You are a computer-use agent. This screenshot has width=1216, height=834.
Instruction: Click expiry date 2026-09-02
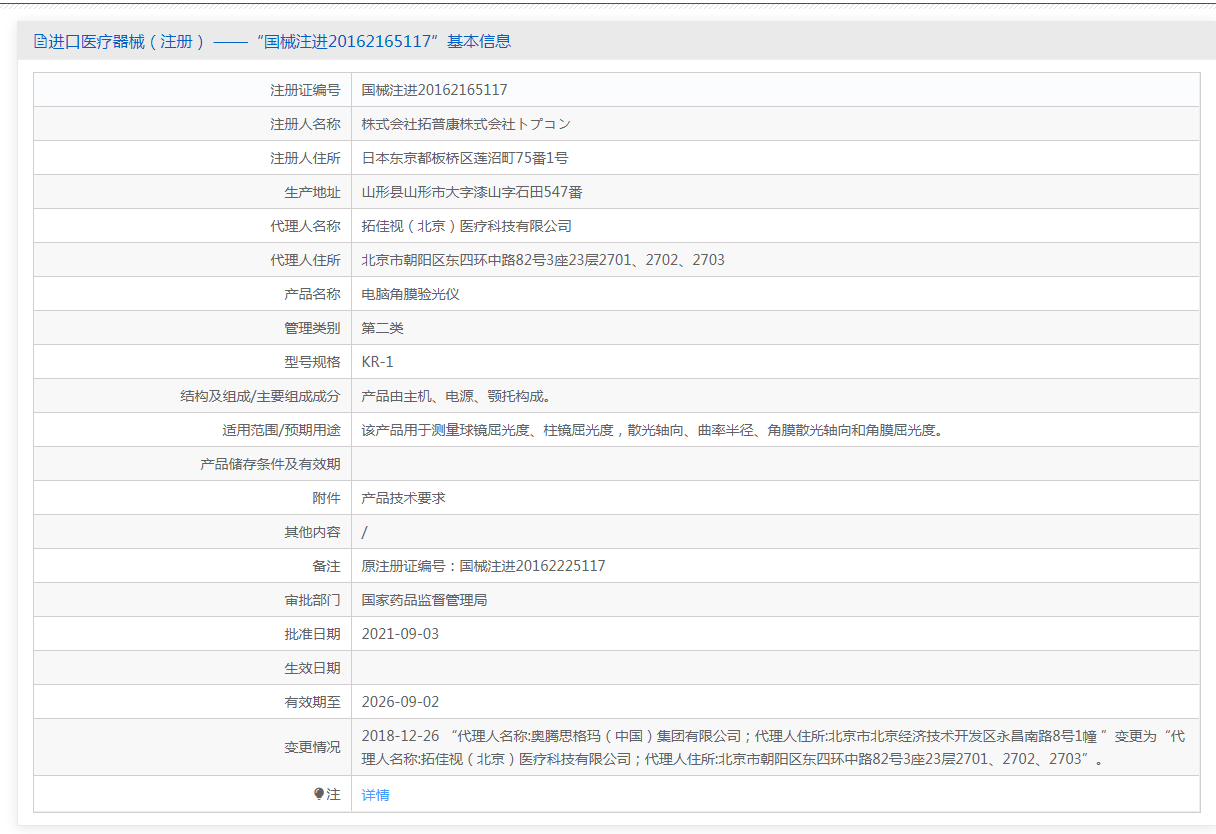400,702
